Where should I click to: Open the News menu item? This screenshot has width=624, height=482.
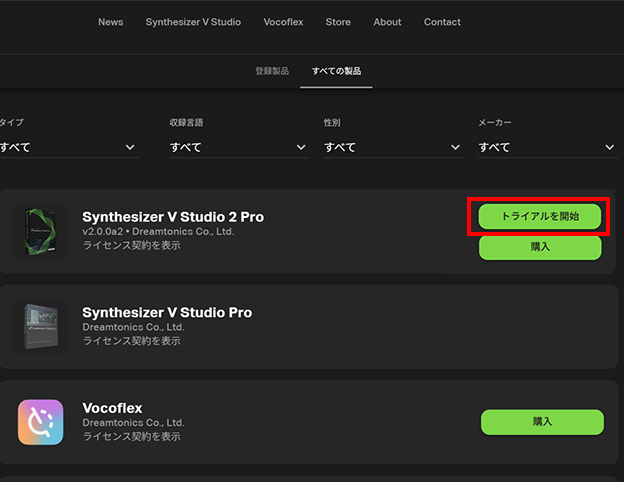pyautogui.click(x=110, y=22)
